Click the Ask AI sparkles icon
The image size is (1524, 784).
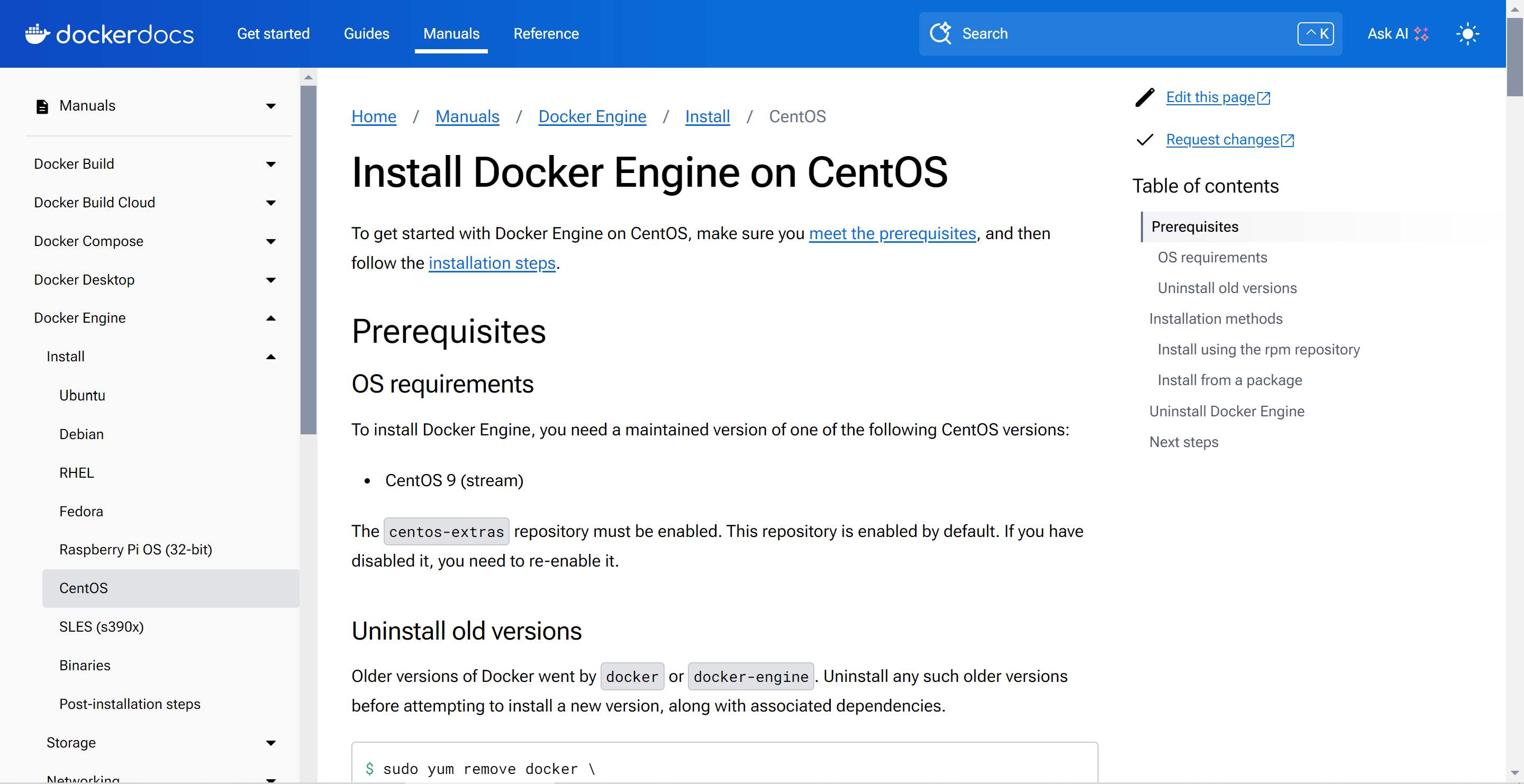[1421, 34]
